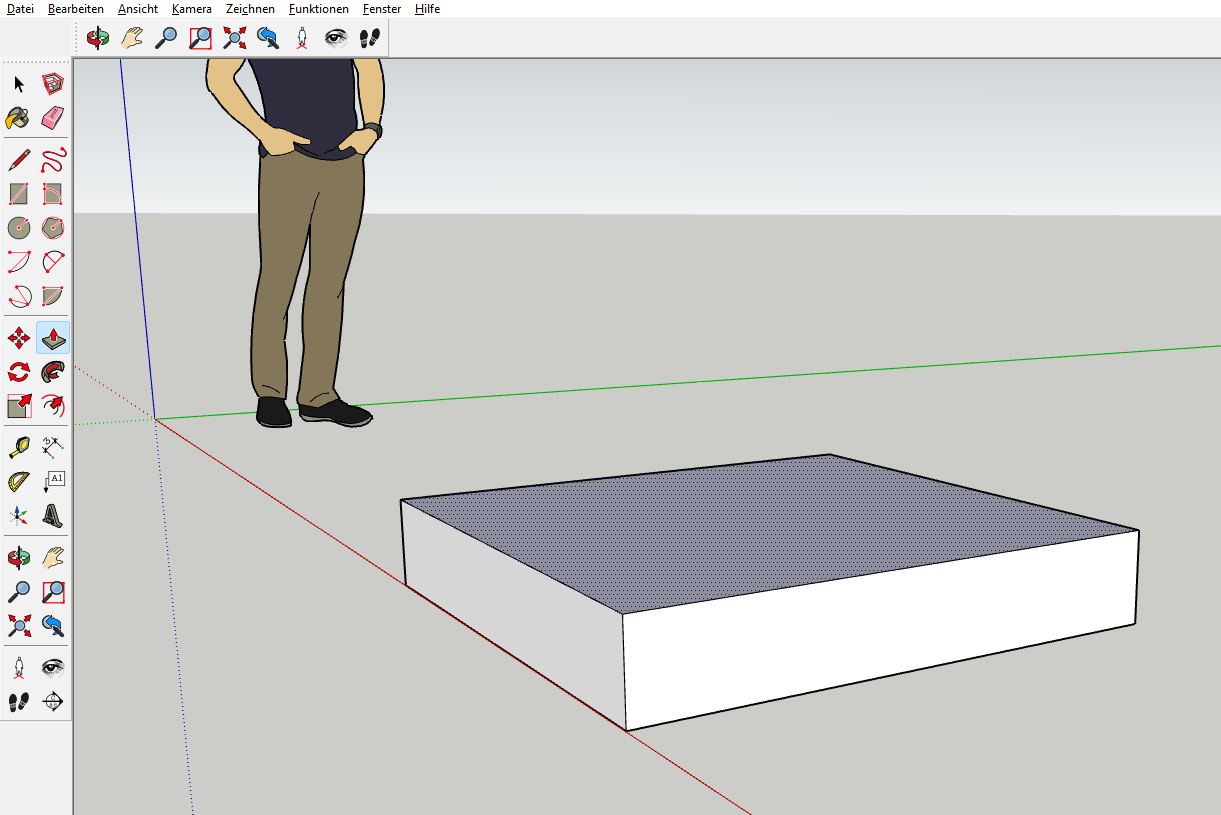This screenshot has width=1221, height=815.
Task: Select the Tape Measure tool
Action: pos(19,447)
